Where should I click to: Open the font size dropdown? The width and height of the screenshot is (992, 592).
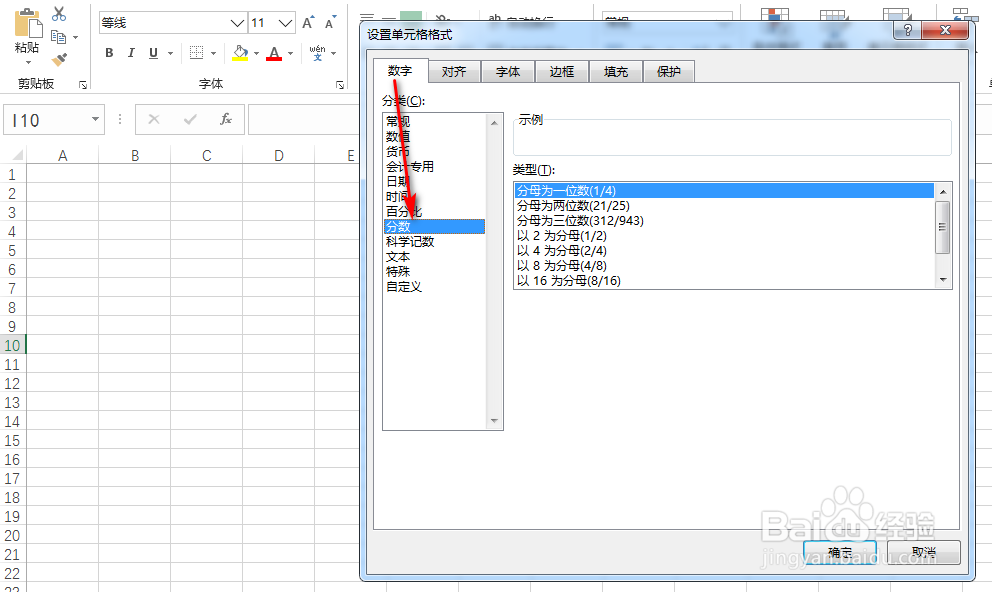point(283,22)
